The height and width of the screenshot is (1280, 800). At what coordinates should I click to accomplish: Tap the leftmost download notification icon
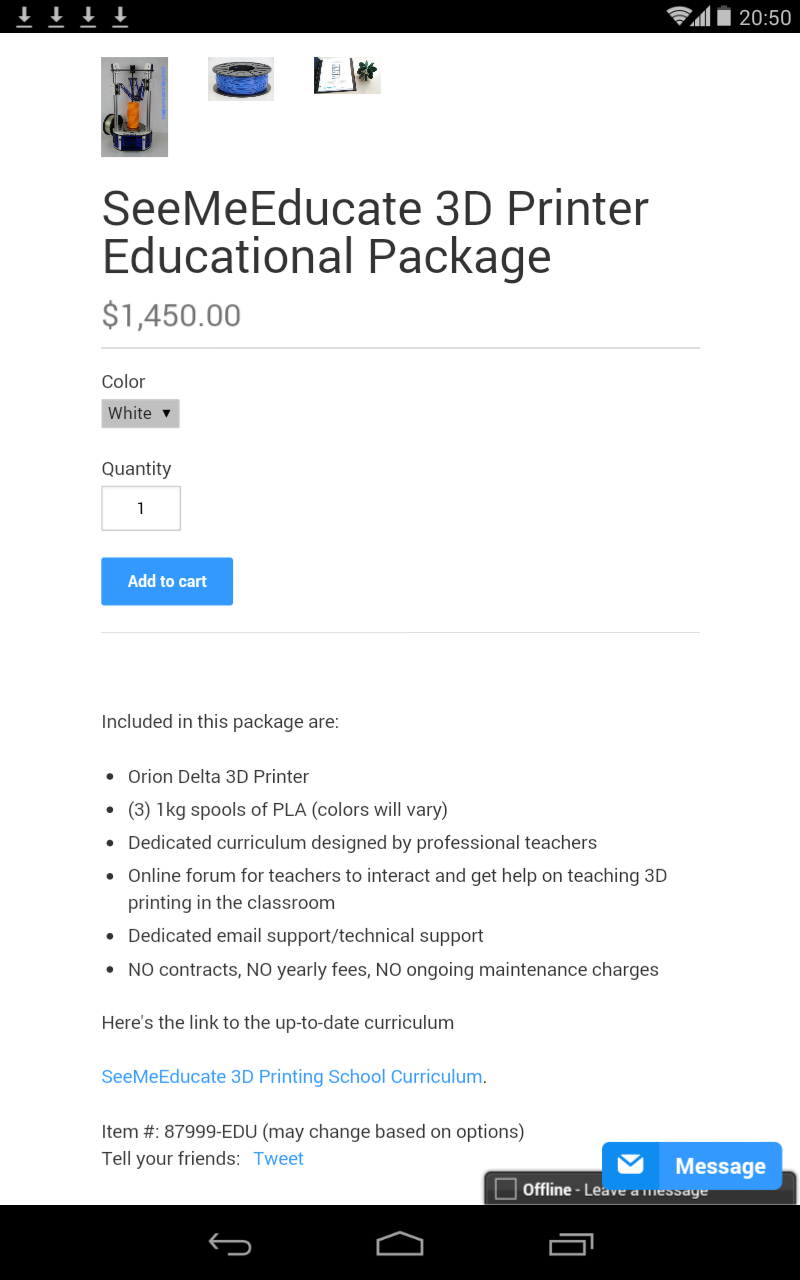[x=24, y=16]
